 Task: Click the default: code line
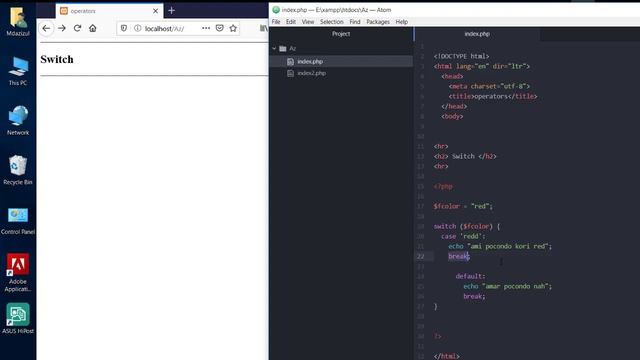[x=470, y=276]
